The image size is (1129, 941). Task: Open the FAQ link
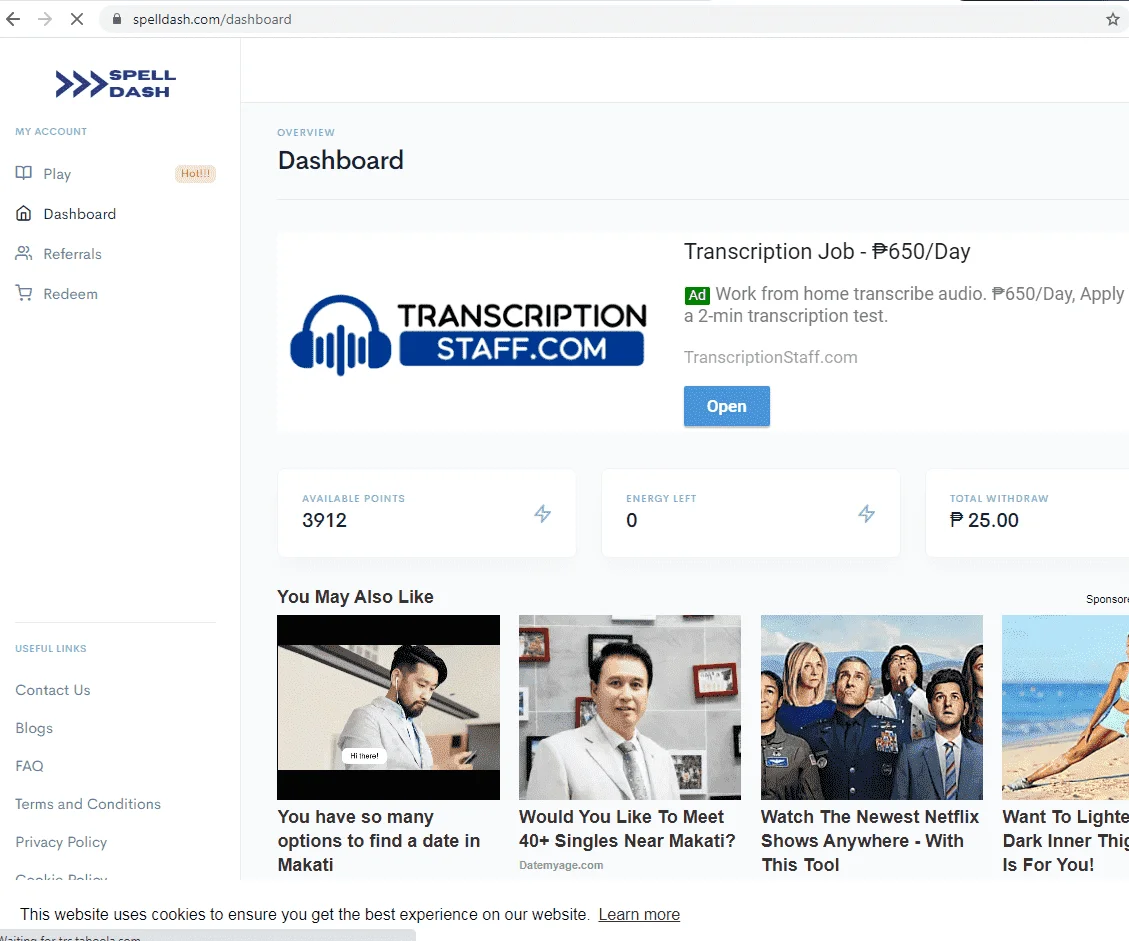pos(30,766)
